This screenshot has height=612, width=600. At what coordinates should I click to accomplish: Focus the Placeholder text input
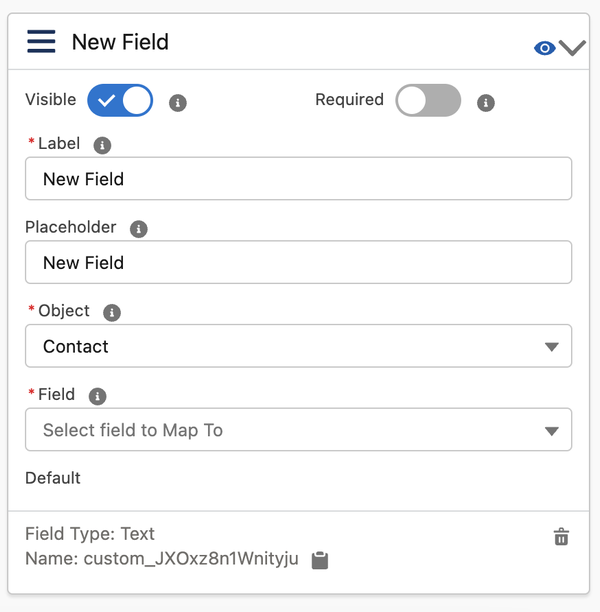pyautogui.click(x=298, y=263)
